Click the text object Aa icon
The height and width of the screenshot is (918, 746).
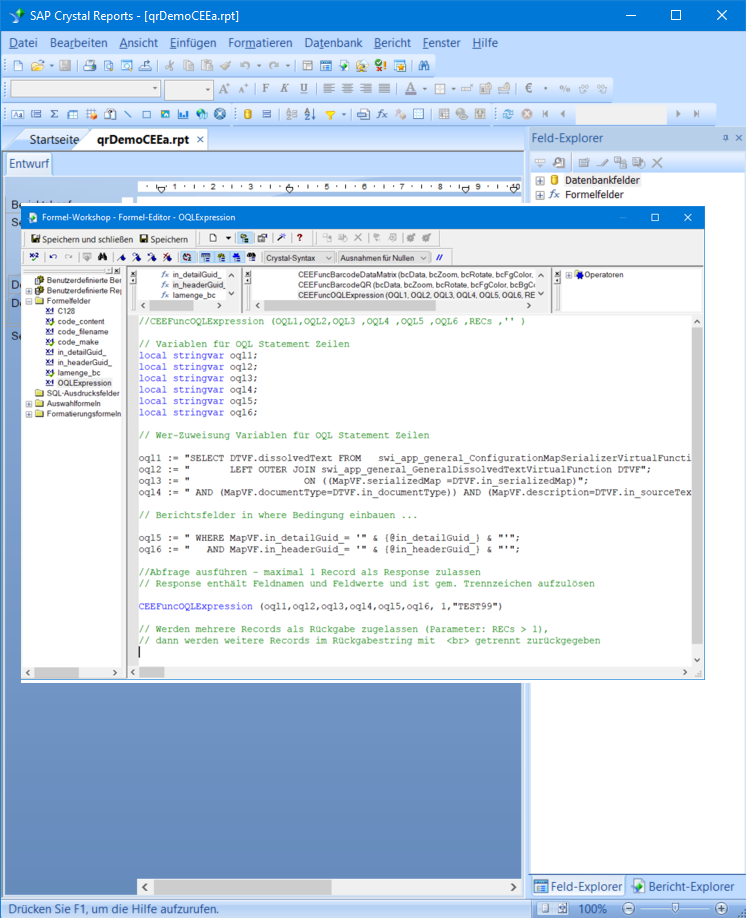pos(18,114)
